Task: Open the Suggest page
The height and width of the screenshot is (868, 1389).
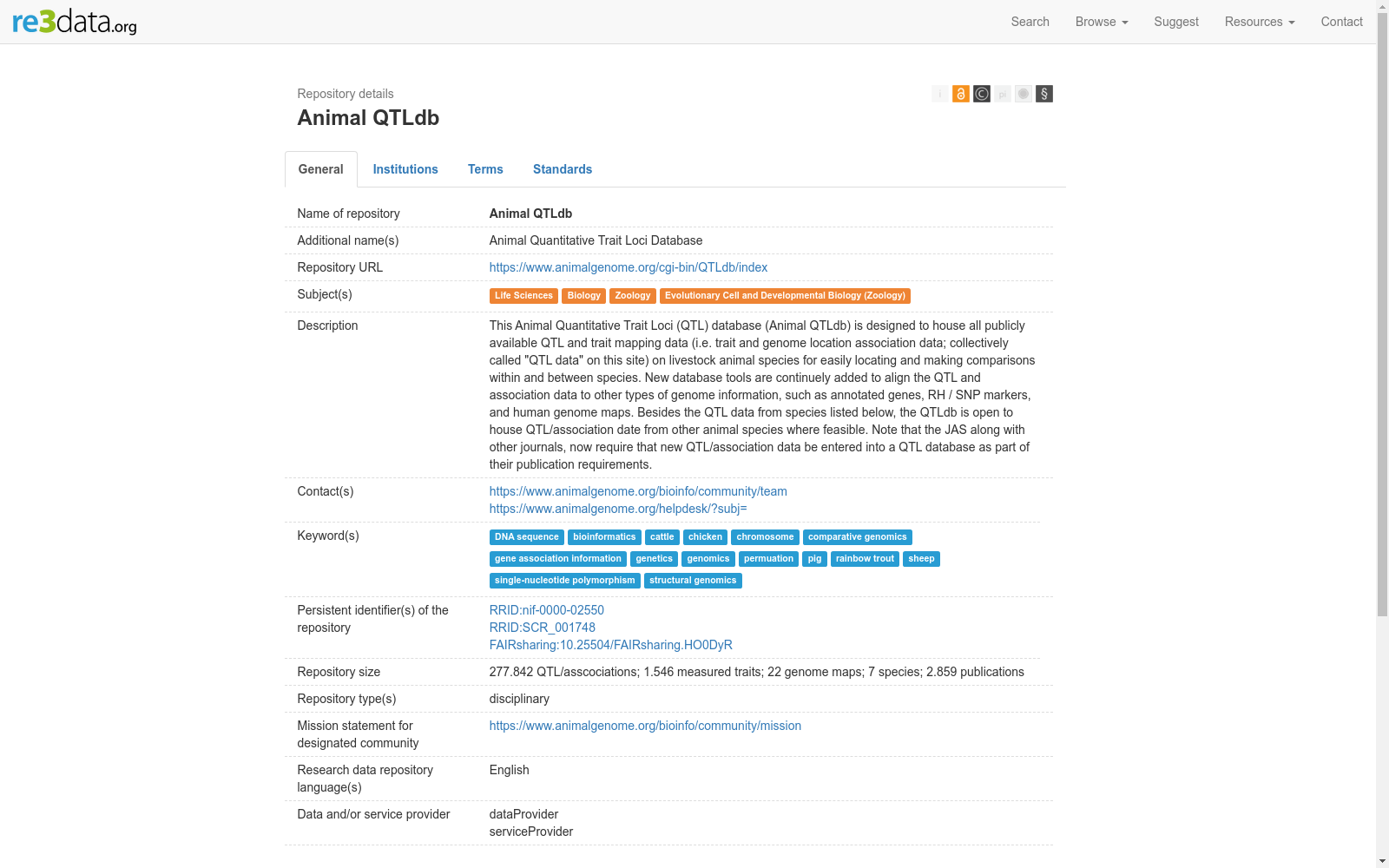Action: (1176, 22)
